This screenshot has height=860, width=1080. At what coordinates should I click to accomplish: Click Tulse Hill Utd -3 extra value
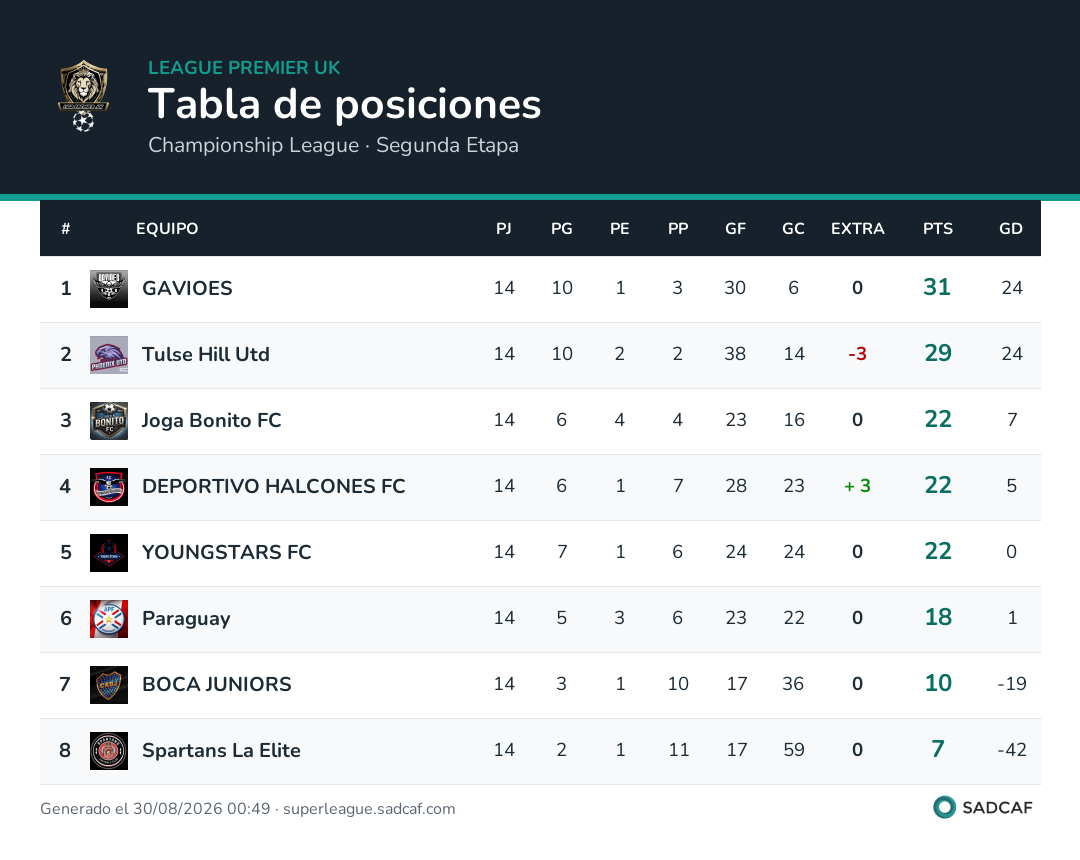pos(857,354)
